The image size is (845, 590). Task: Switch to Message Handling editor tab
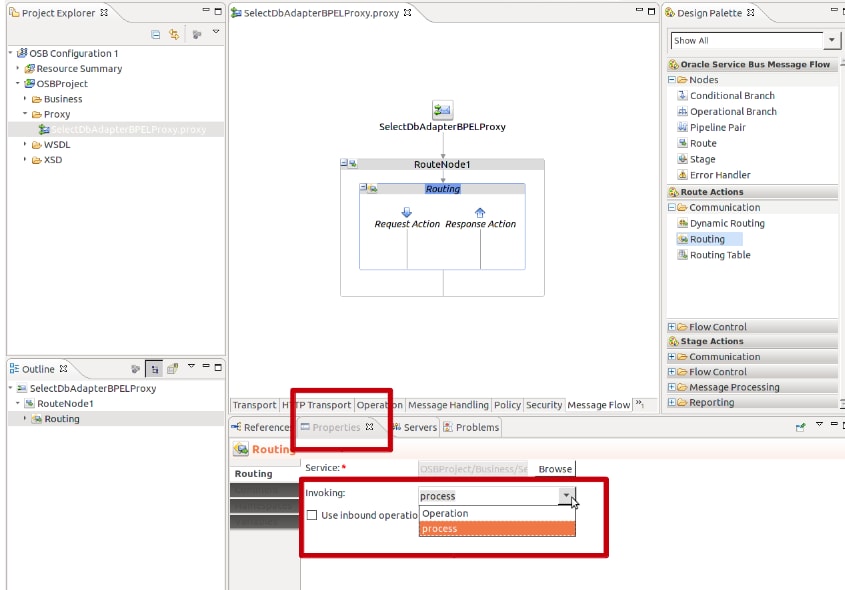pos(448,405)
